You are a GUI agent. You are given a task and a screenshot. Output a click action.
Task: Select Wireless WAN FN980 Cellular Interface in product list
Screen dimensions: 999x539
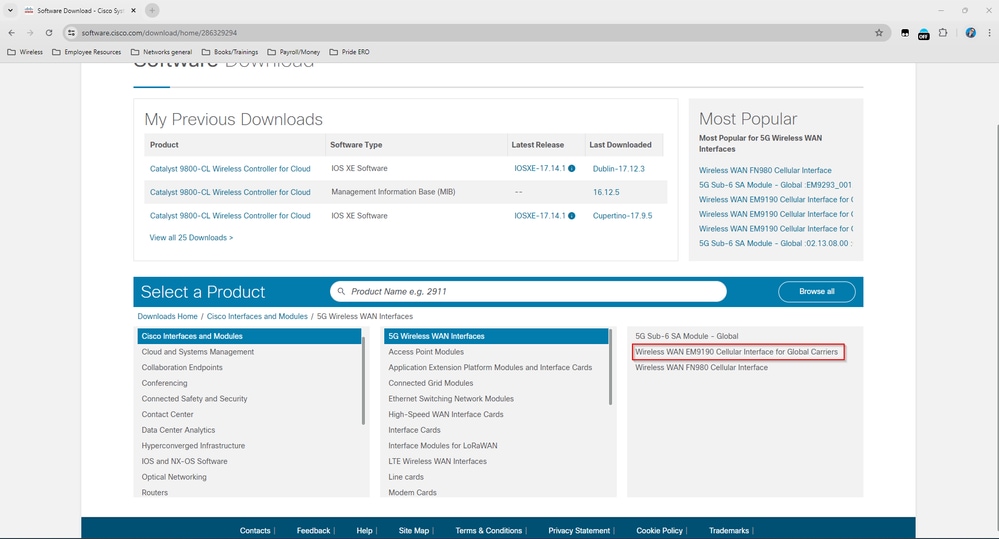[x=701, y=368]
